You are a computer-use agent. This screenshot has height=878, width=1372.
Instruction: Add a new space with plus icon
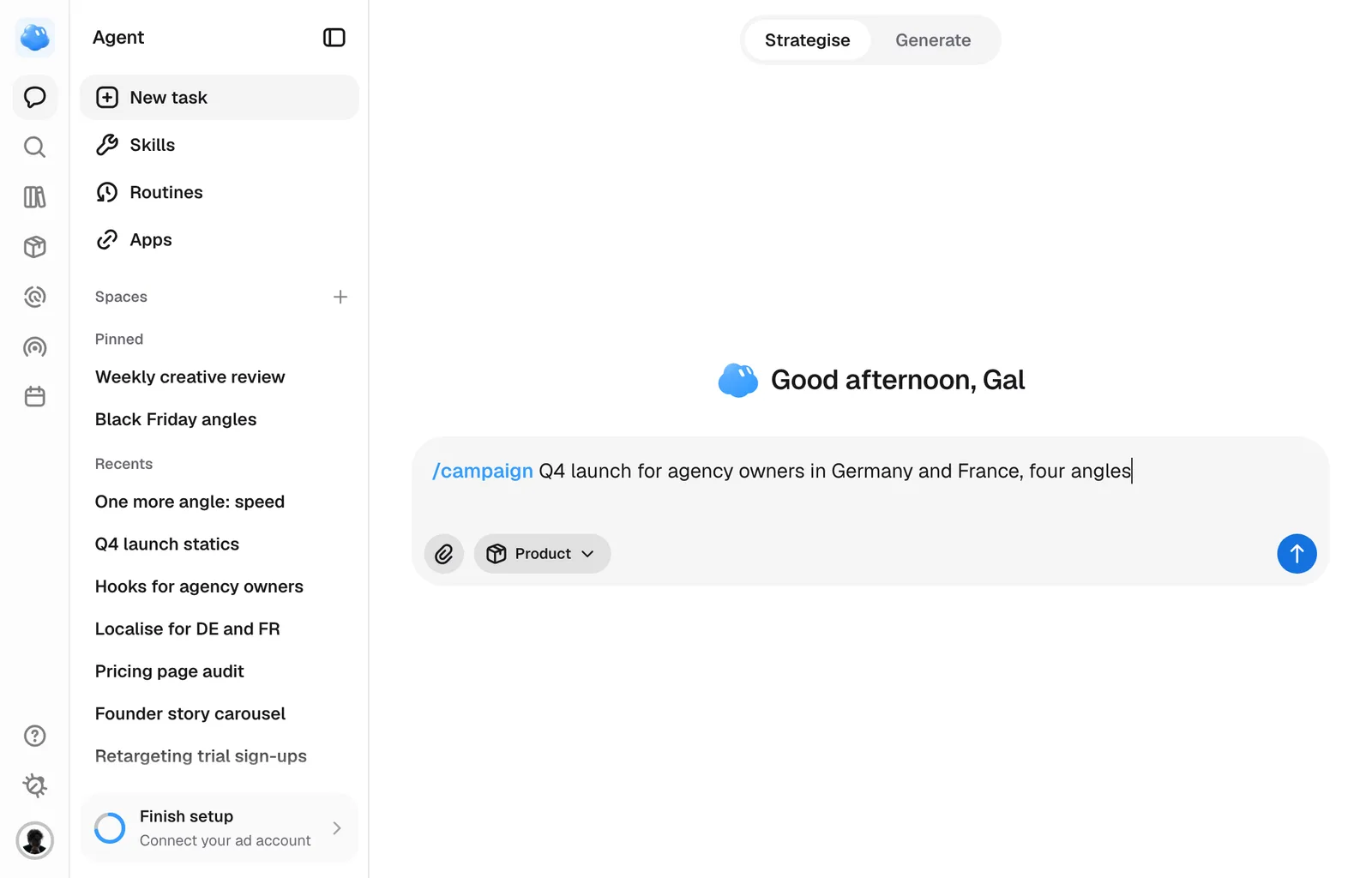(340, 297)
